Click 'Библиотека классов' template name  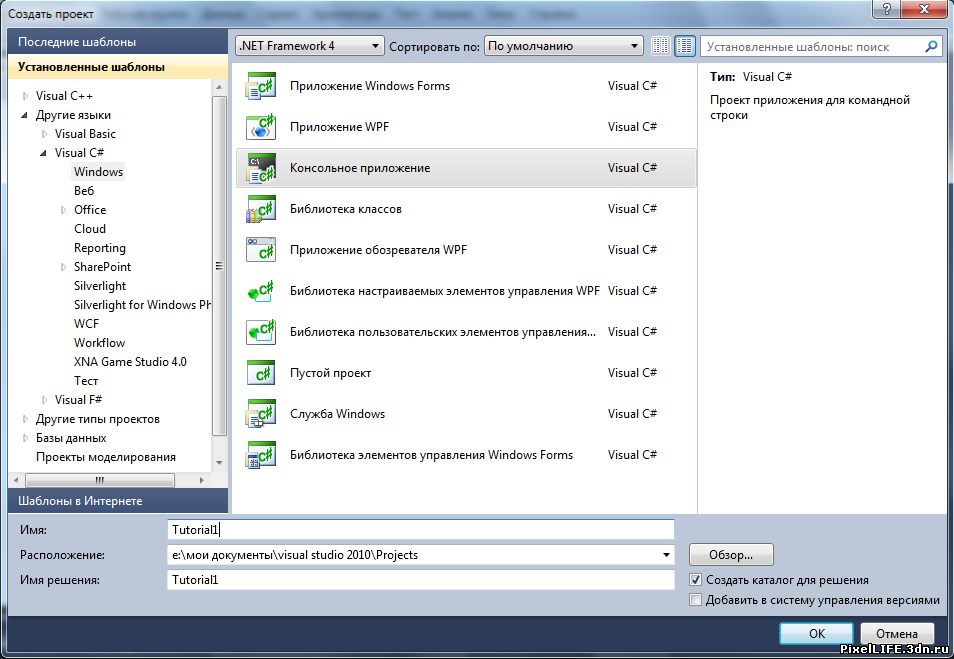[x=346, y=209]
